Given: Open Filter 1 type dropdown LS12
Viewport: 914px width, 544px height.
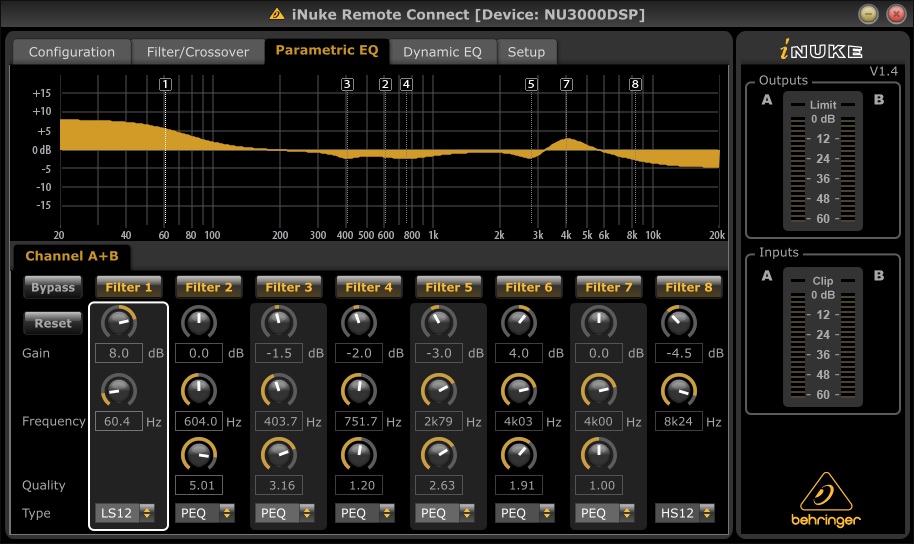Looking at the screenshot, I should (x=125, y=513).
